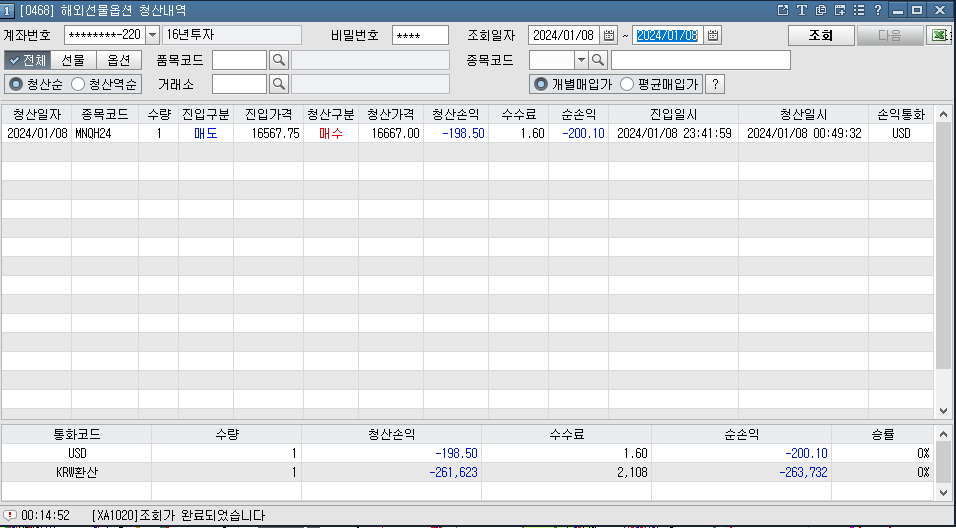956x528 pixels.
Task: Click the summary table scrollbar up arrow
Action: pyautogui.click(x=943, y=434)
